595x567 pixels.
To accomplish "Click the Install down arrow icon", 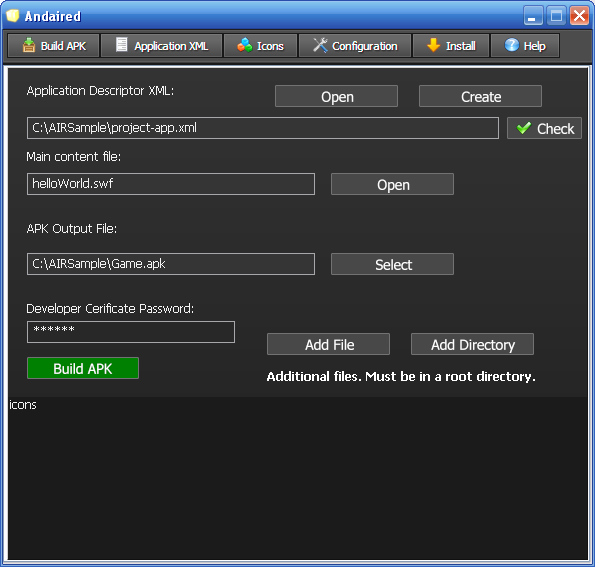I will 433,45.
